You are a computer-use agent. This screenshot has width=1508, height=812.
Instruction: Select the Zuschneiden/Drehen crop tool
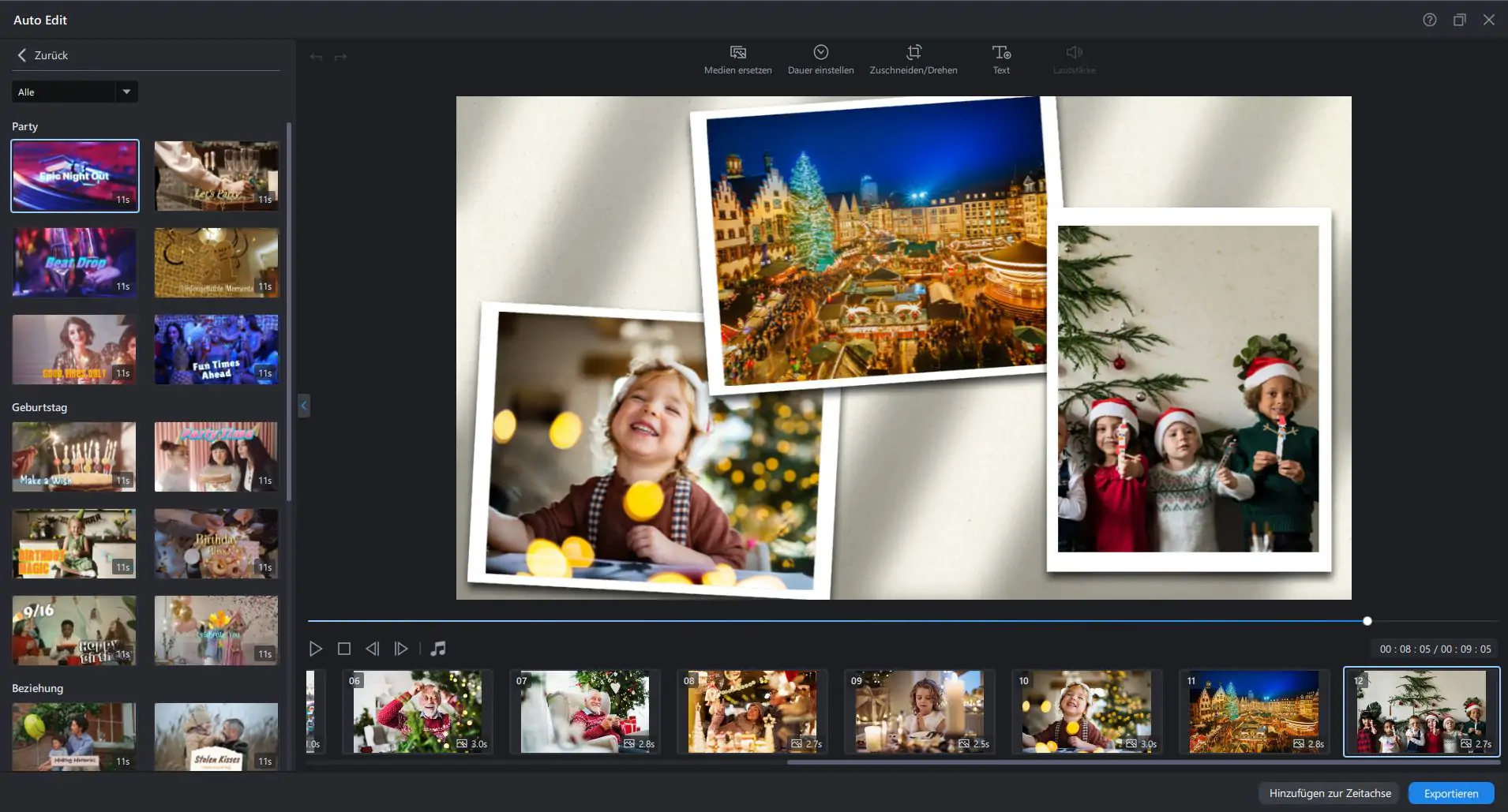(913, 53)
